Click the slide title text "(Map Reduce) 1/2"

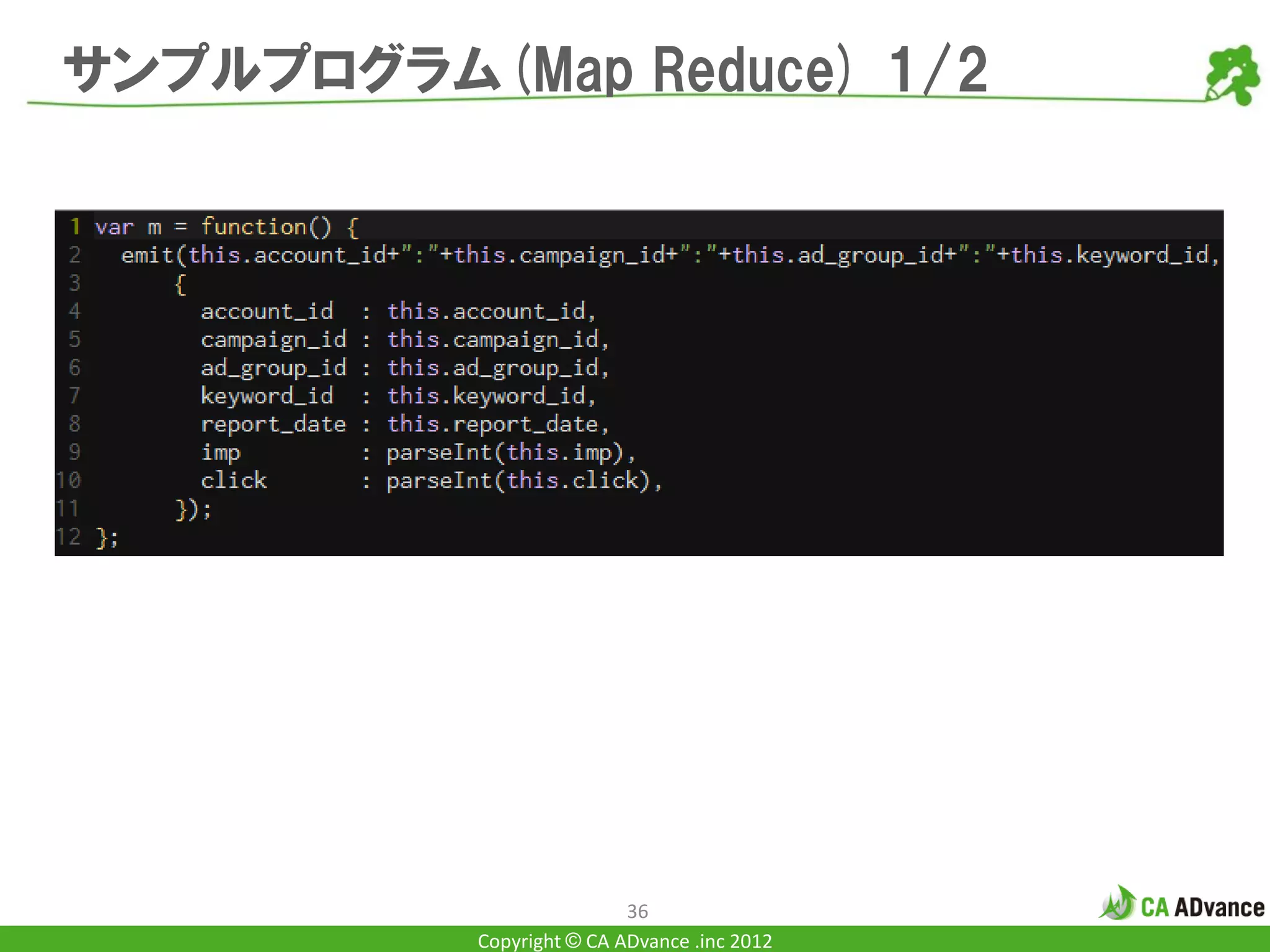click(752, 70)
